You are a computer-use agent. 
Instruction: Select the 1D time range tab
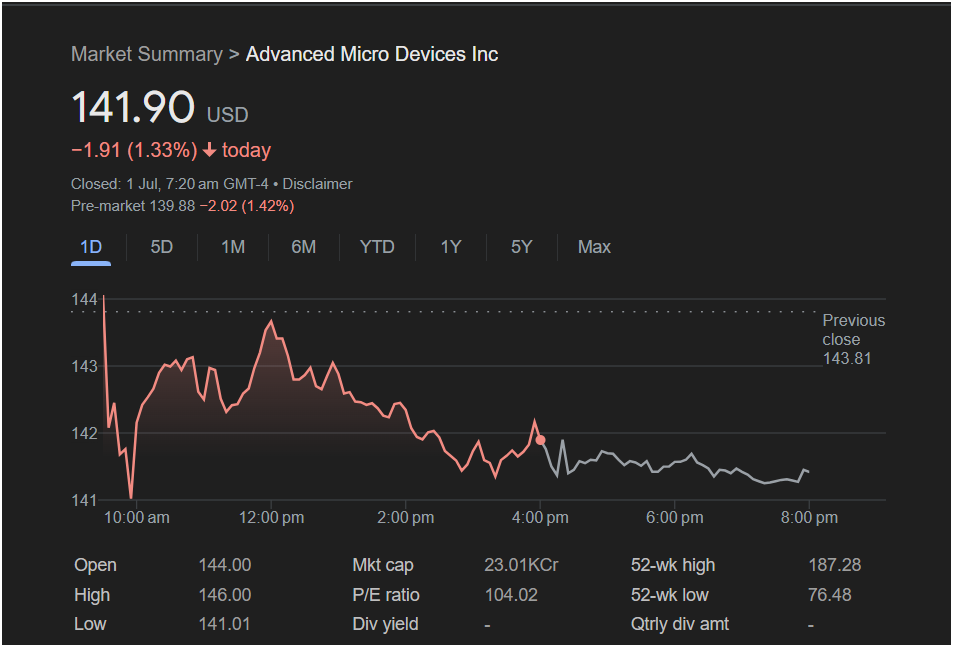tap(91, 247)
